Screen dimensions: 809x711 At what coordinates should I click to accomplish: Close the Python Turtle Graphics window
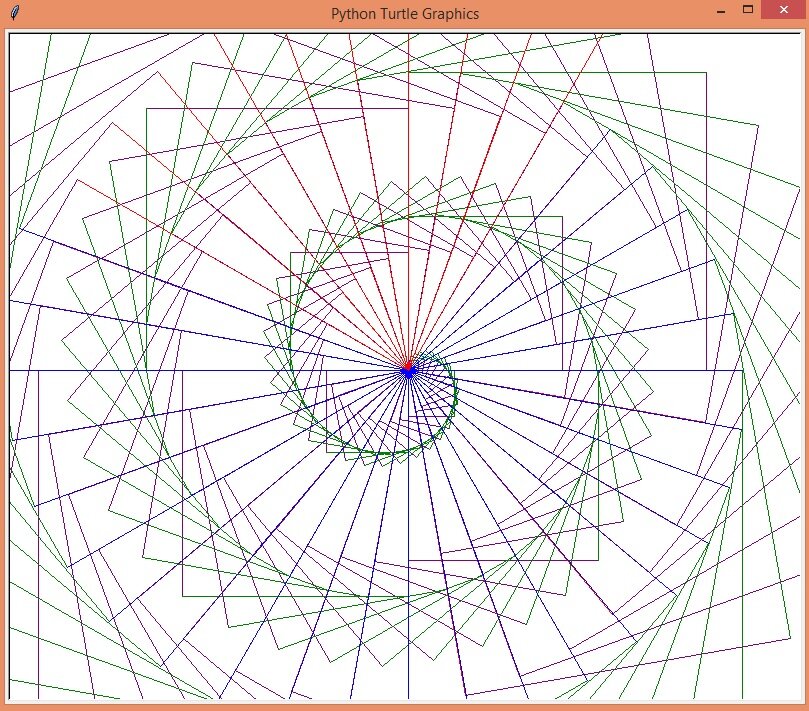(784, 10)
